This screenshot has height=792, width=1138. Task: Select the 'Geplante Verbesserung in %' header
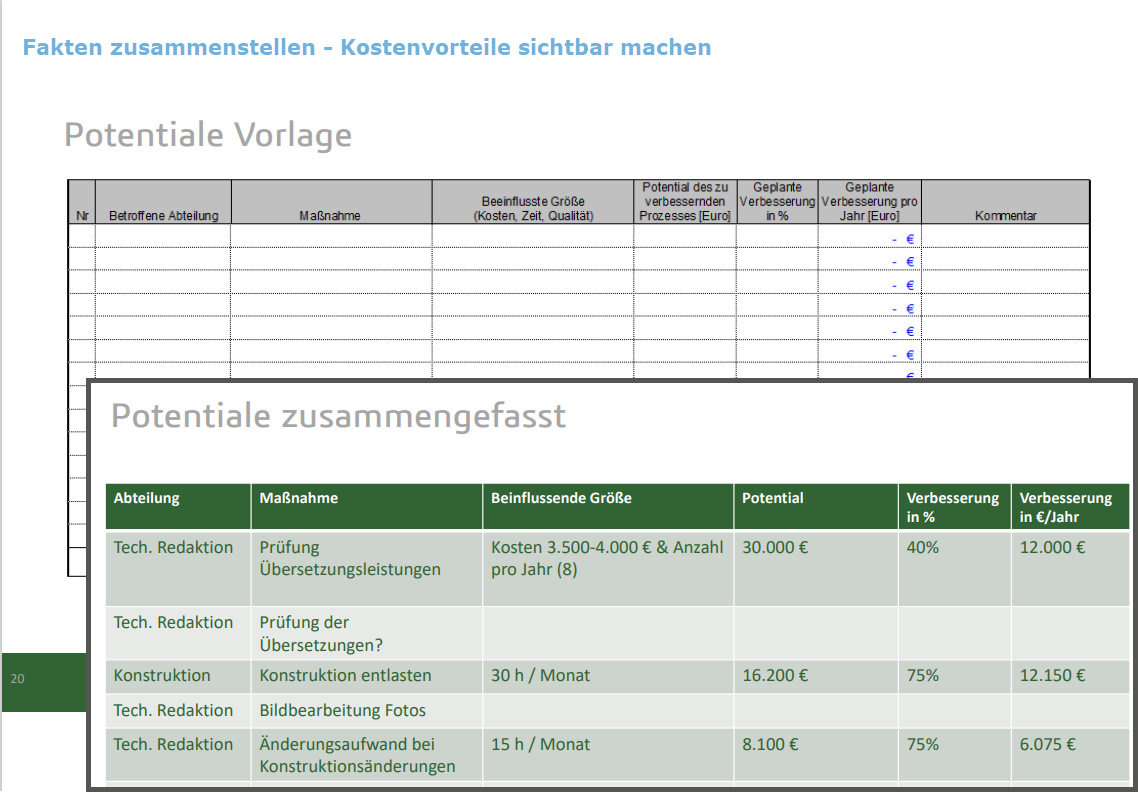coord(777,202)
